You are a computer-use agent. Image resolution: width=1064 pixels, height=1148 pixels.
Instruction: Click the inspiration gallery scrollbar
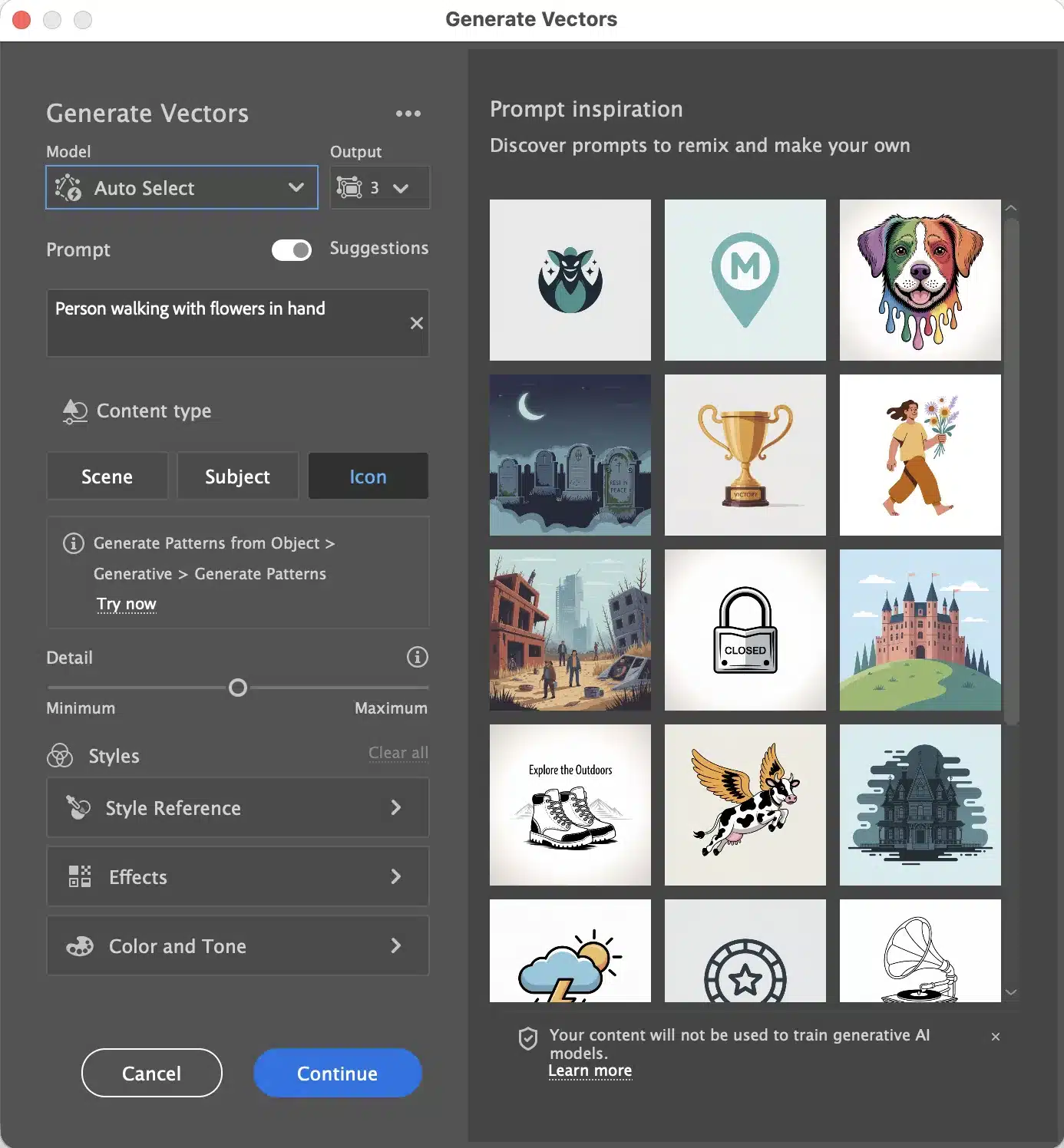click(x=1012, y=471)
